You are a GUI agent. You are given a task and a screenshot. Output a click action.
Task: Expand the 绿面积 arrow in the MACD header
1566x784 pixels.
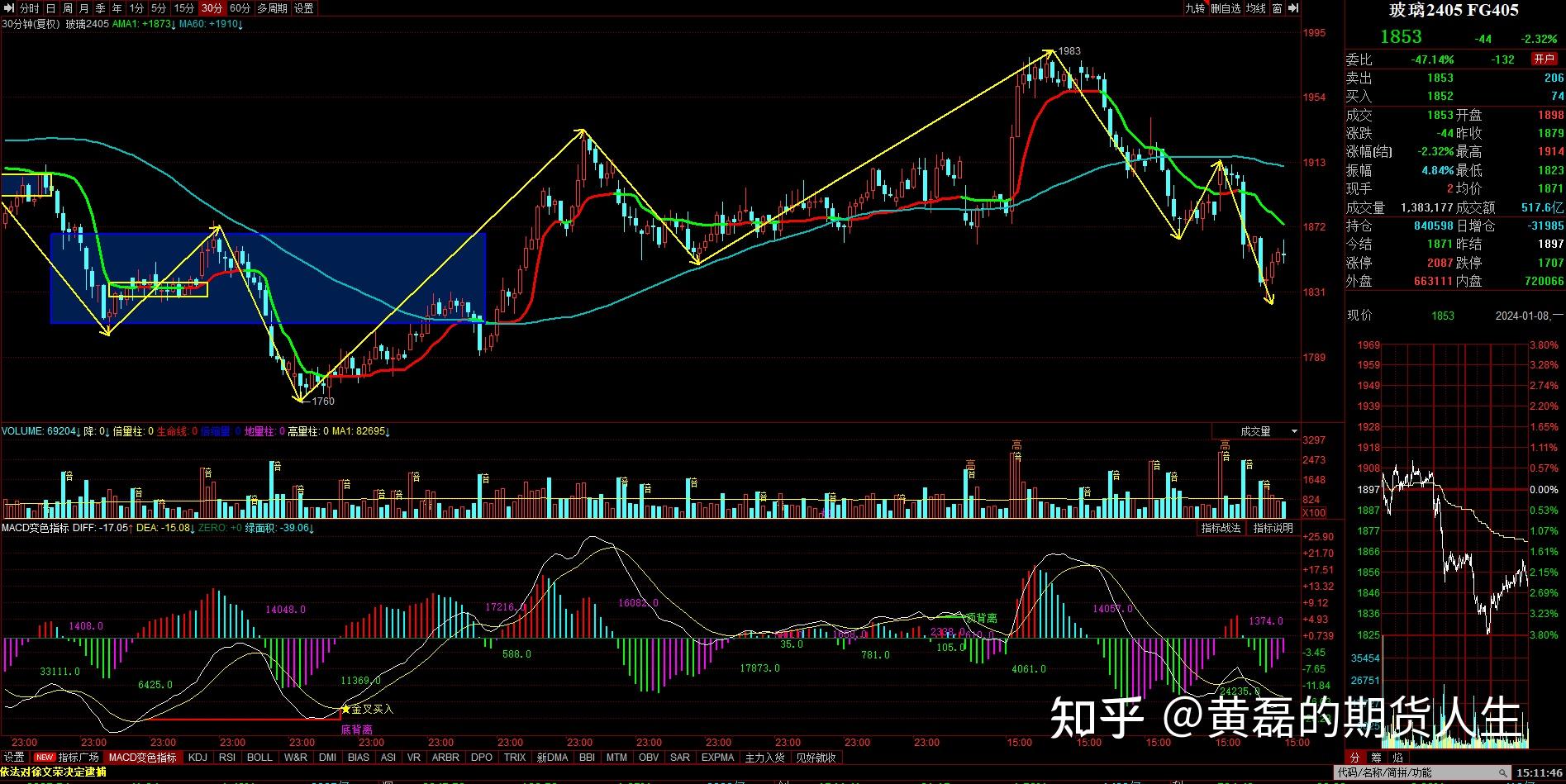point(312,528)
